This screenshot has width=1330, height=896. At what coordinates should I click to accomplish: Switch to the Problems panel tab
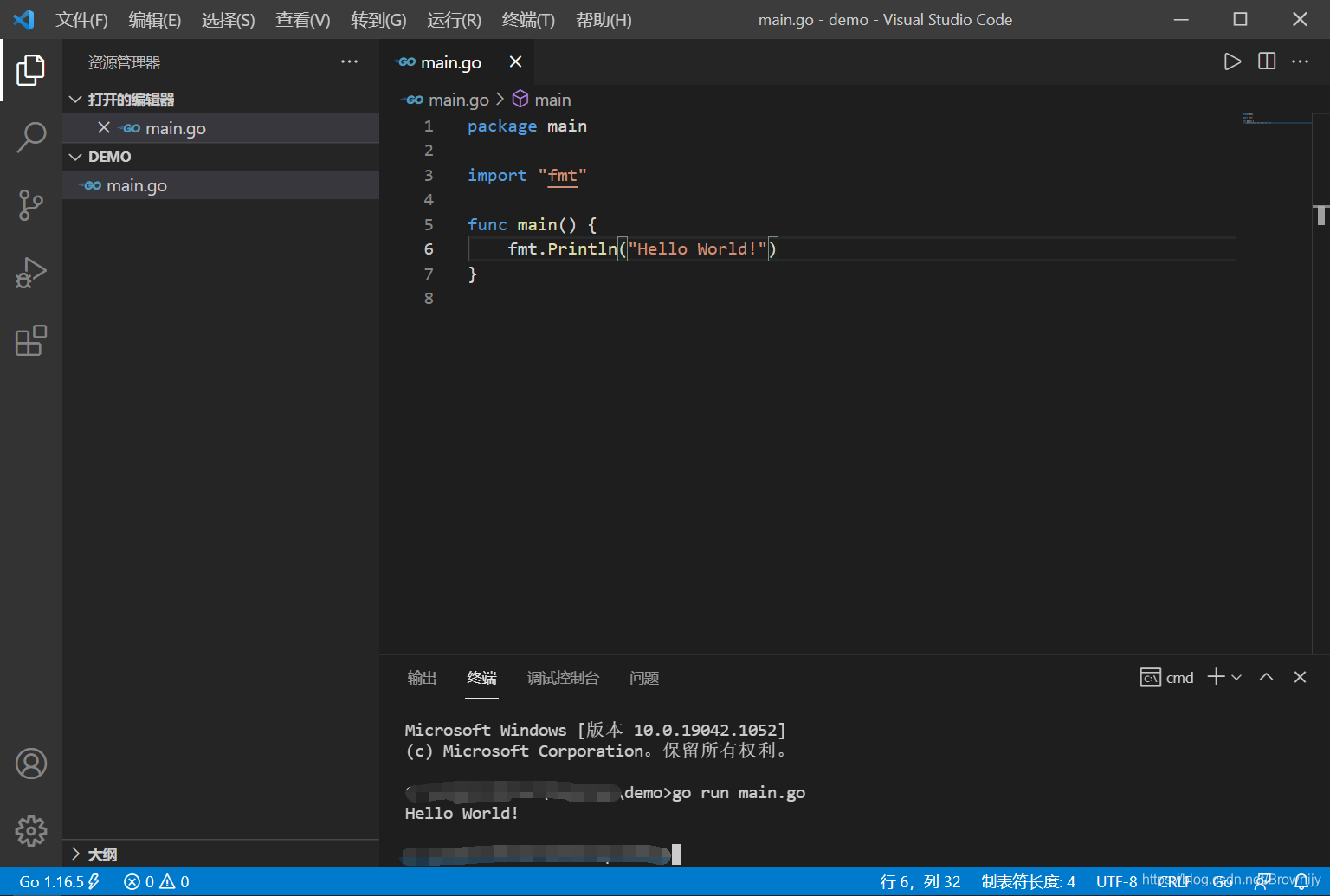click(x=644, y=677)
